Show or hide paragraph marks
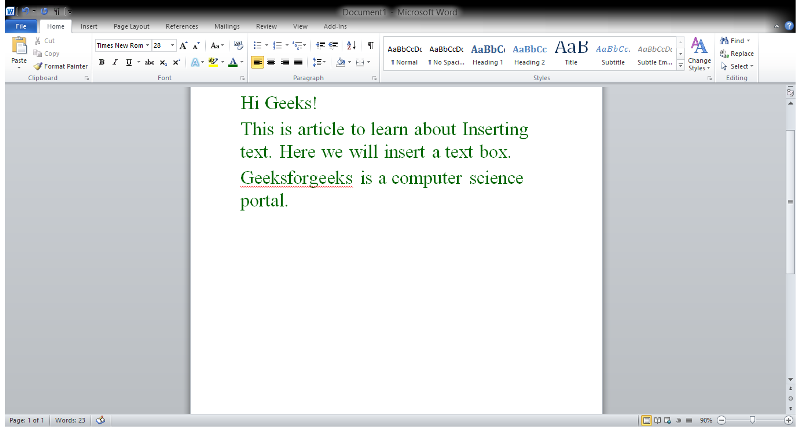The height and width of the screenshot is (431, 800). pyautogui.click(x=370, y=45)
